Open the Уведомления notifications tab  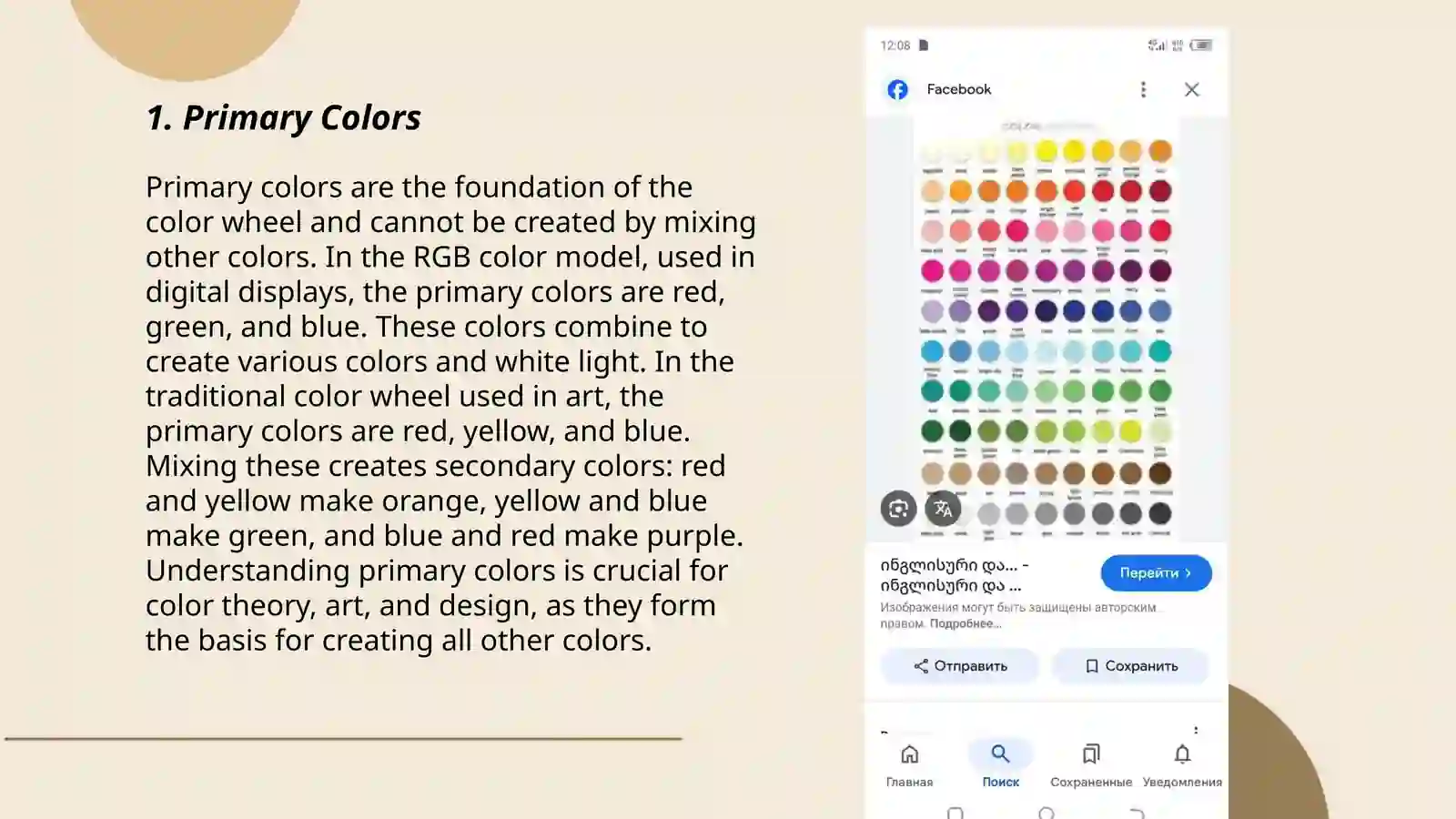pos(1182,765)
